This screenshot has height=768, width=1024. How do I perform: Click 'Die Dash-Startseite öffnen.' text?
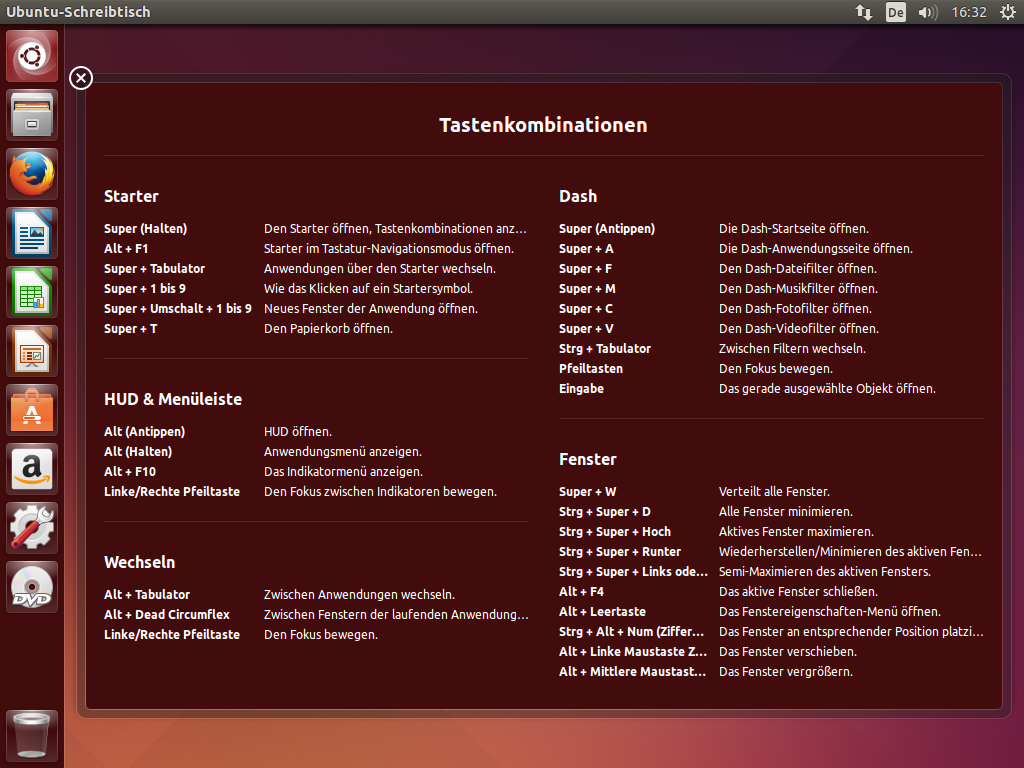[794, 229]
